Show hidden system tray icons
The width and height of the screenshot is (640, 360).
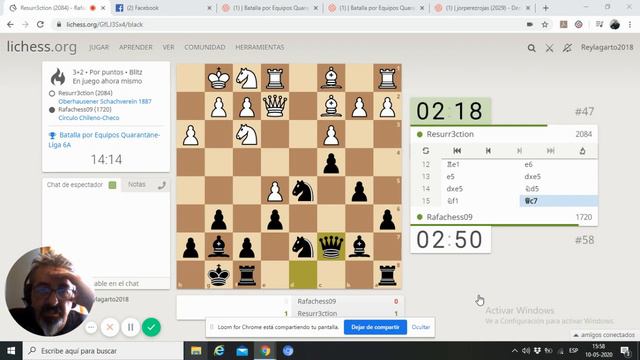(514, 351)
